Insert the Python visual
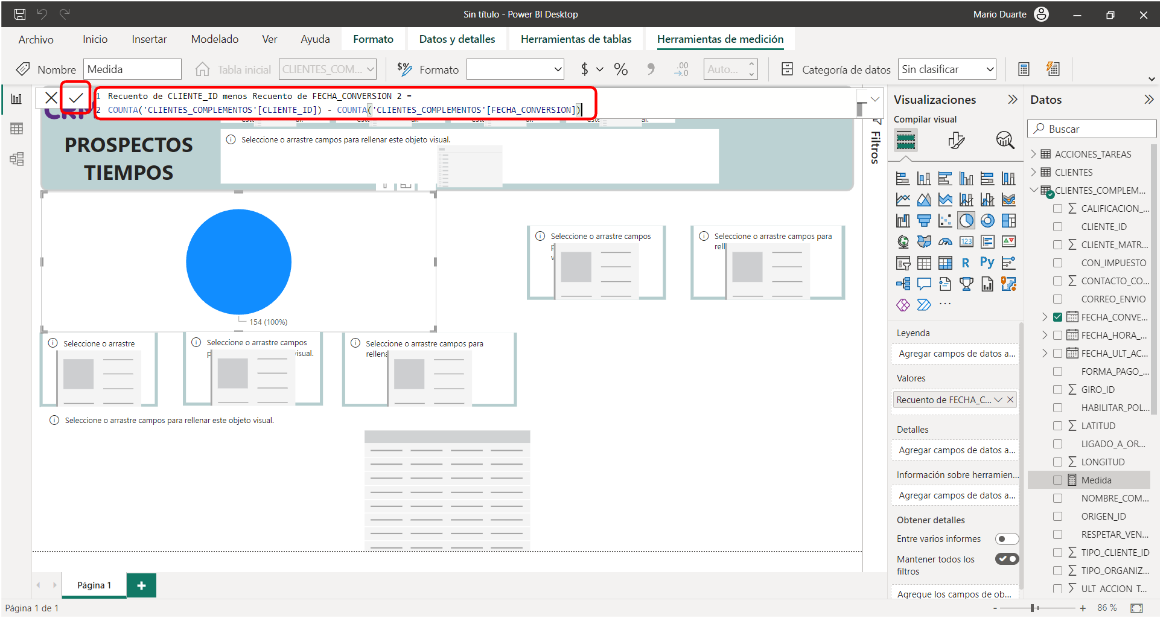Image resolution: width=1161 pixels, height=618 pixels. pyautogui.click(x=987, y=263)
